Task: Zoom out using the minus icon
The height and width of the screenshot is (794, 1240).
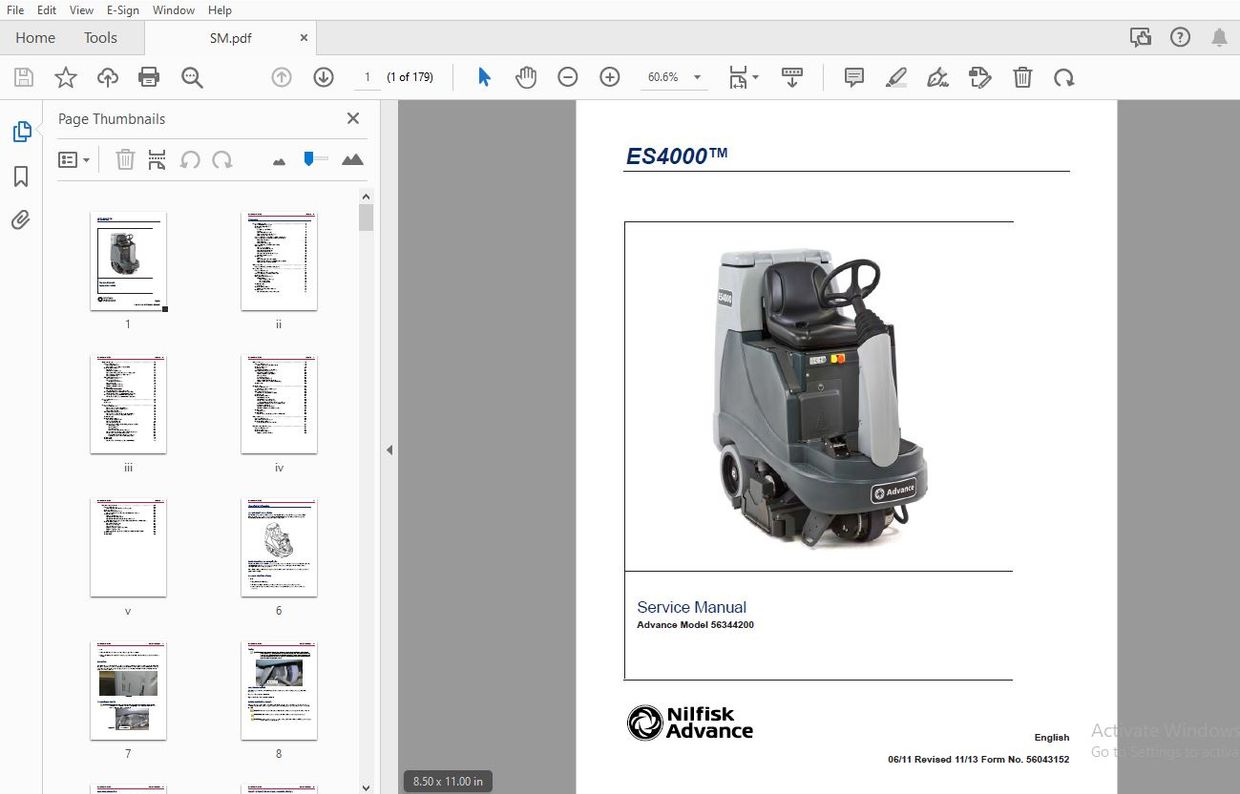Action: point(567,76)
